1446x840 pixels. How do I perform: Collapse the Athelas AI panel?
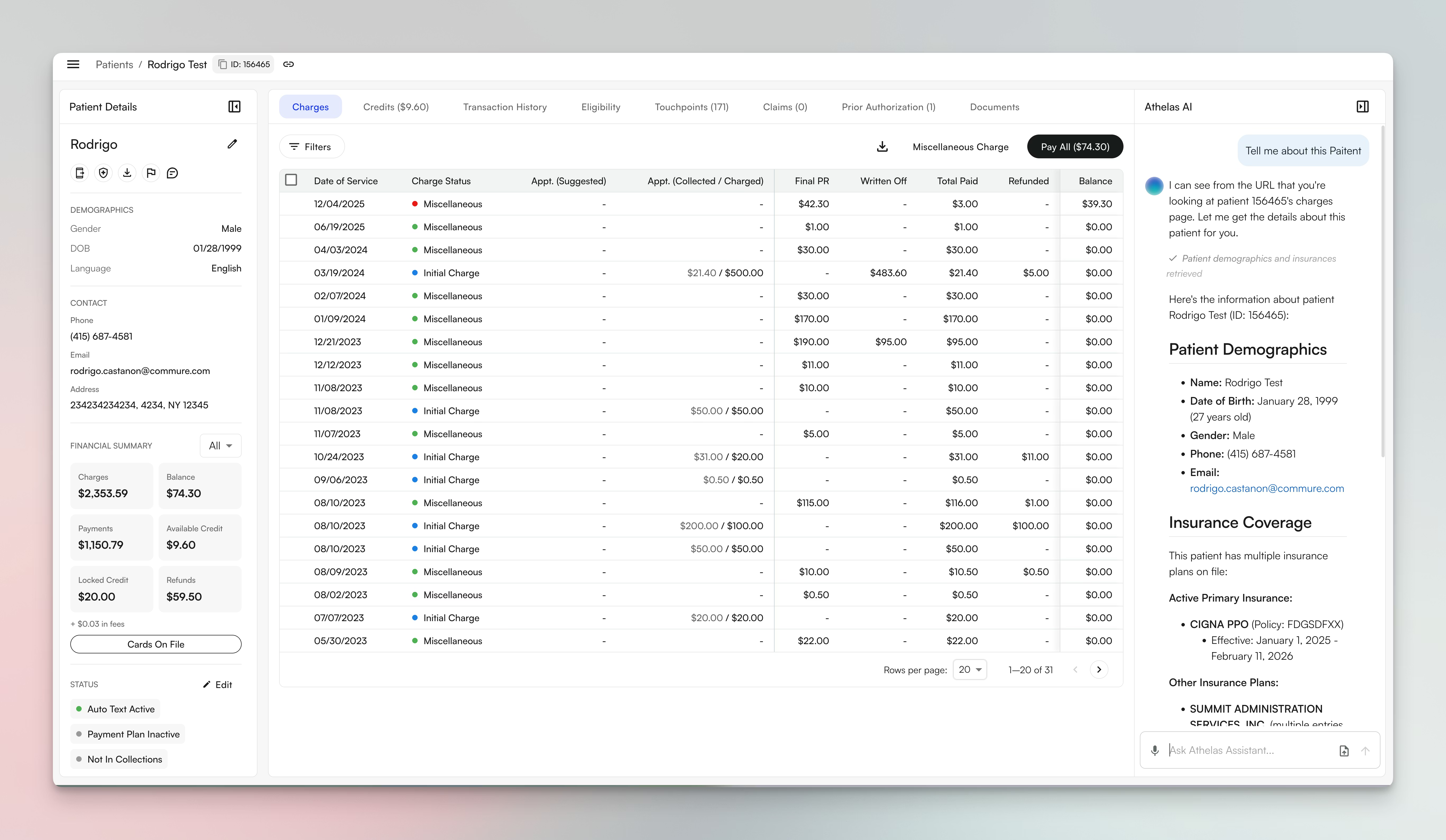(x=1363, y=106)
